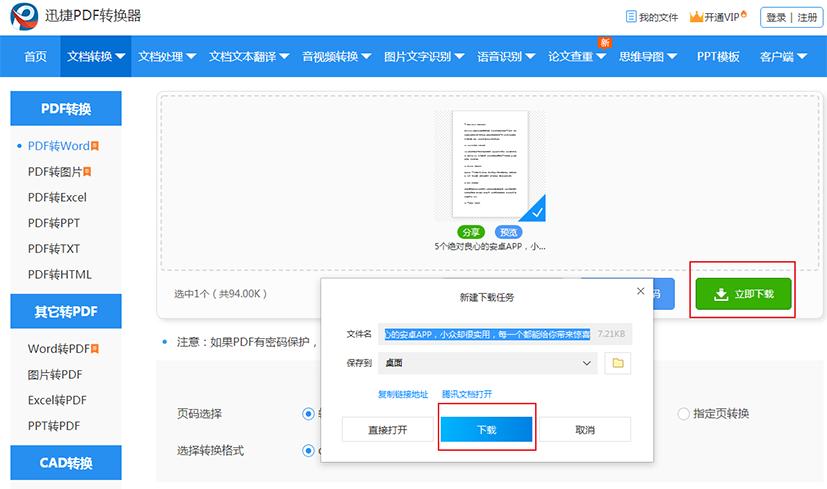Viewport: 827px width, 489px height.
Task: Select PPT转PDF in the sidebar
Action: pos(54,426)
